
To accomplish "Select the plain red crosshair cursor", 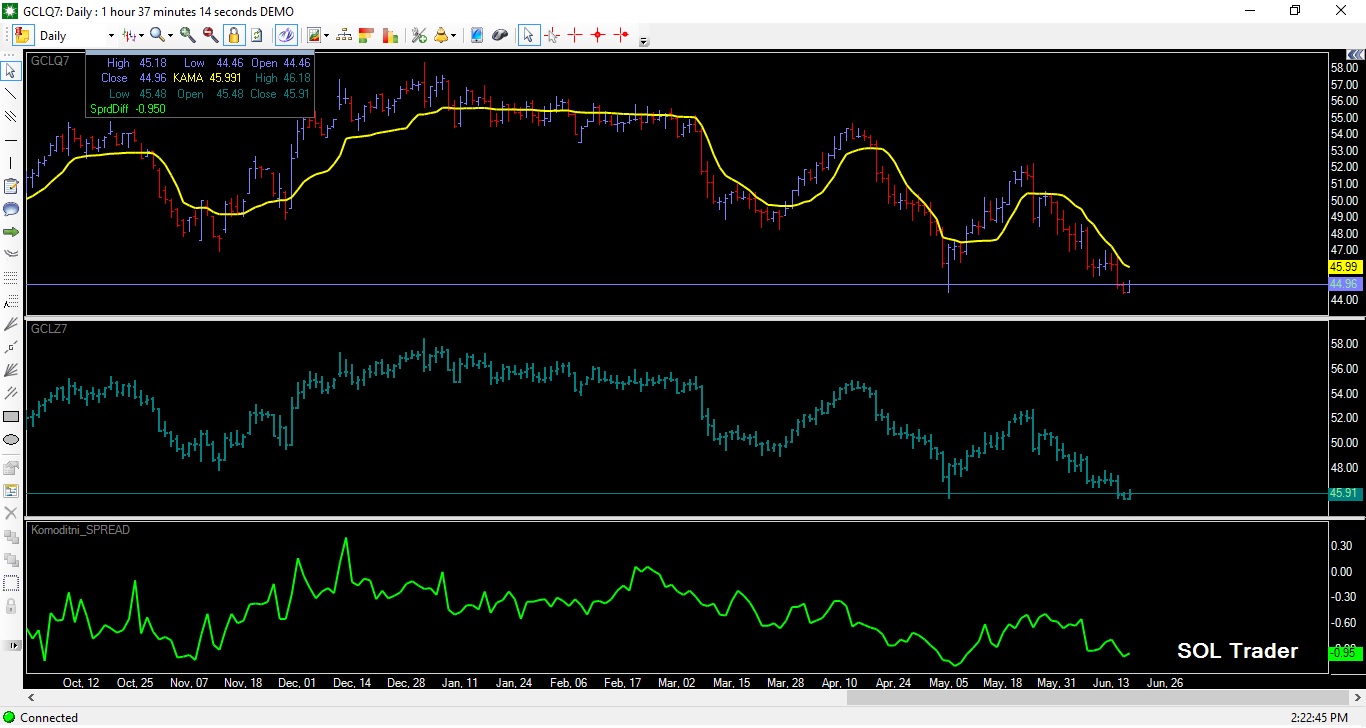I will pyautogui.click(x=575, y=35).
